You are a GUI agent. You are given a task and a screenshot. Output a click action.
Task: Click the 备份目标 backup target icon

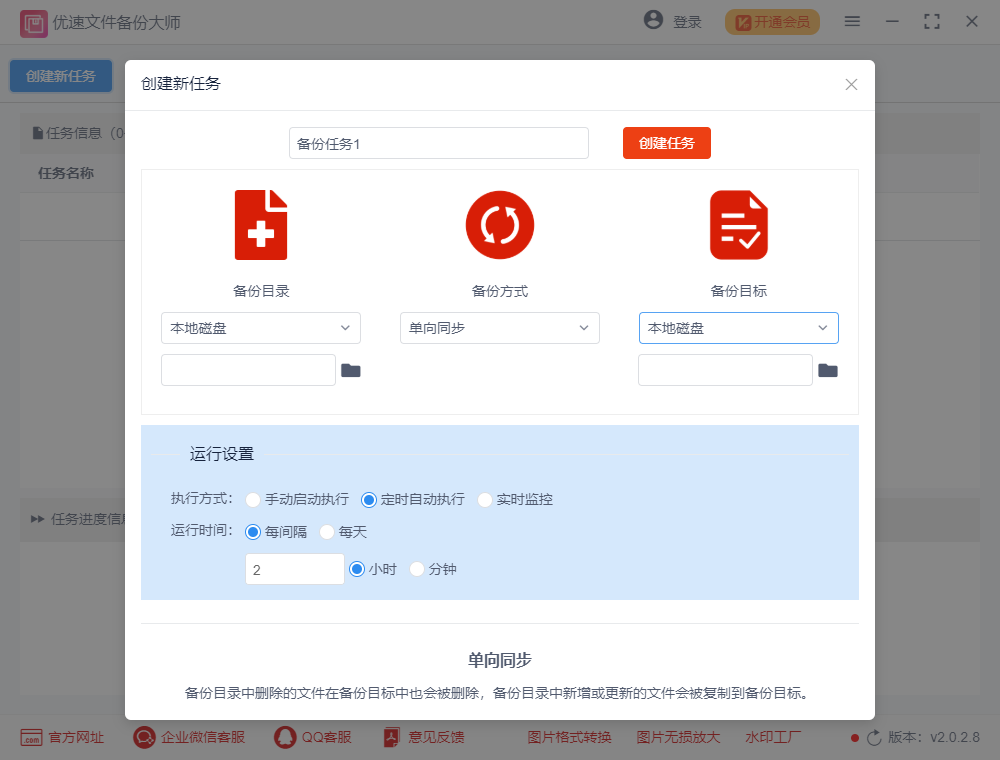point(739,224)
